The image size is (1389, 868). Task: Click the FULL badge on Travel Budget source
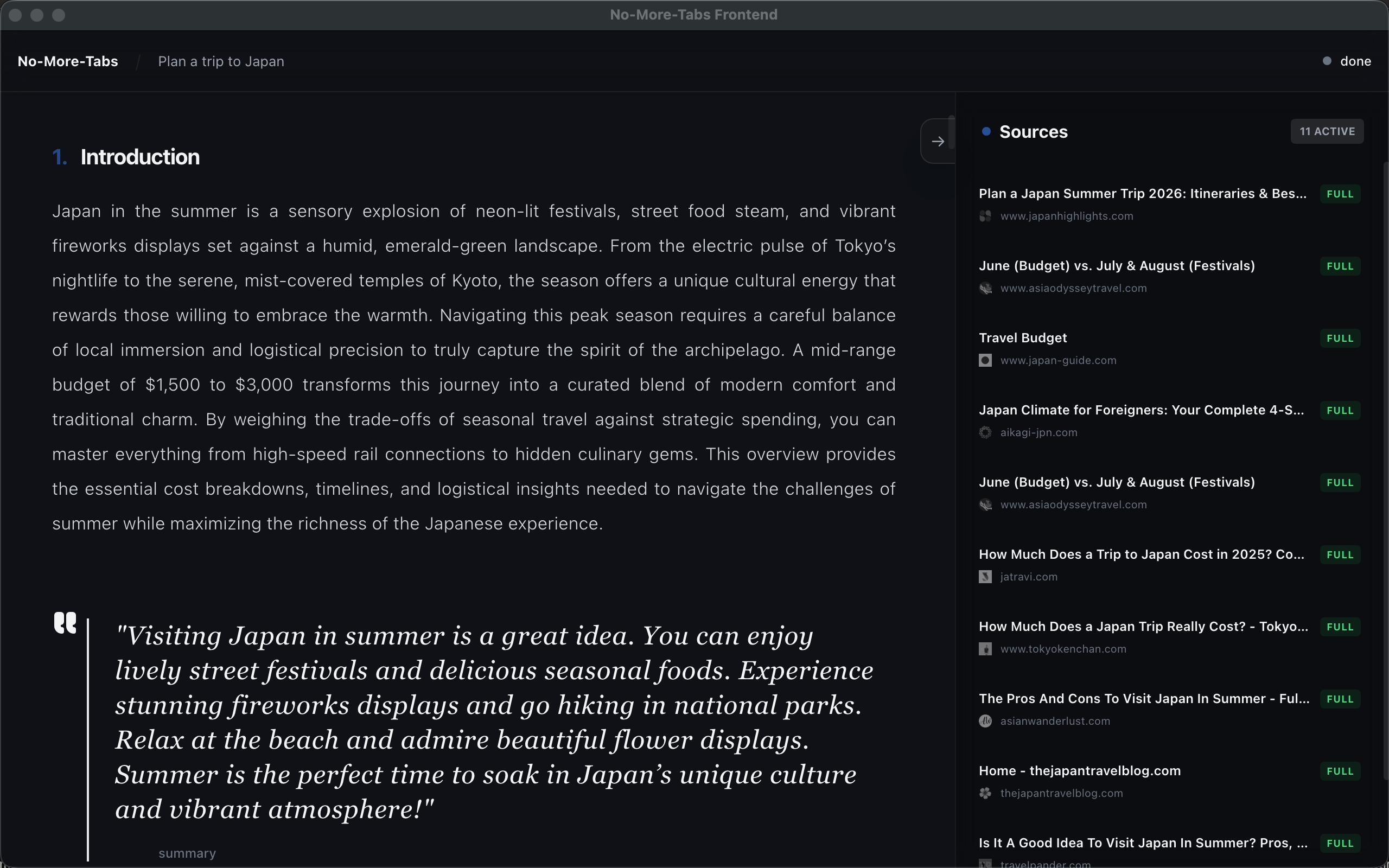(1340, 339)
